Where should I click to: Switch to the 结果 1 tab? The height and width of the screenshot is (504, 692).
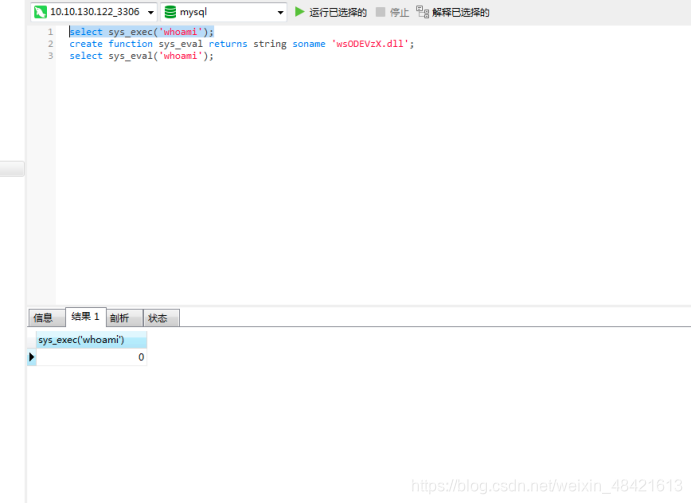click(86, 317)
